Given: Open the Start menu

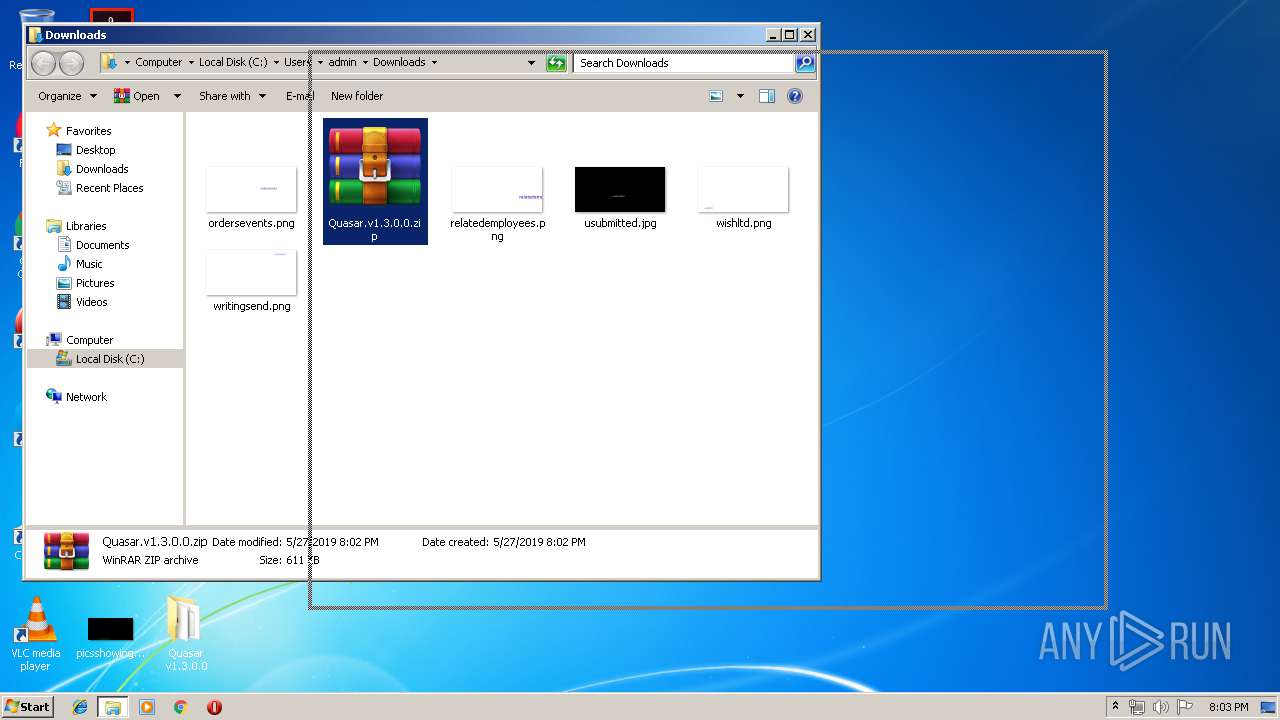Looking at the screenshot, I should click(28, 706).
